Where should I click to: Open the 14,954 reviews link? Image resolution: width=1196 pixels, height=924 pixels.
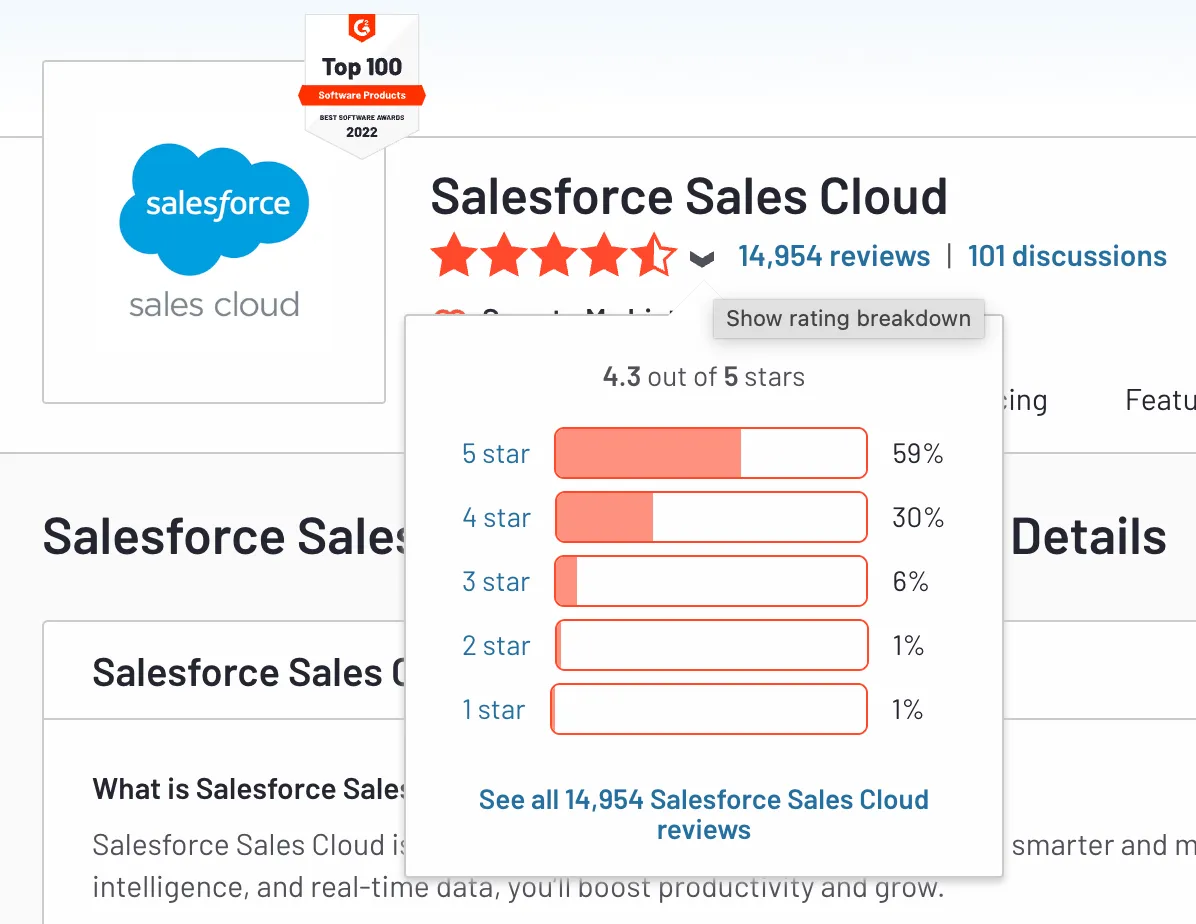coord(834,256)
